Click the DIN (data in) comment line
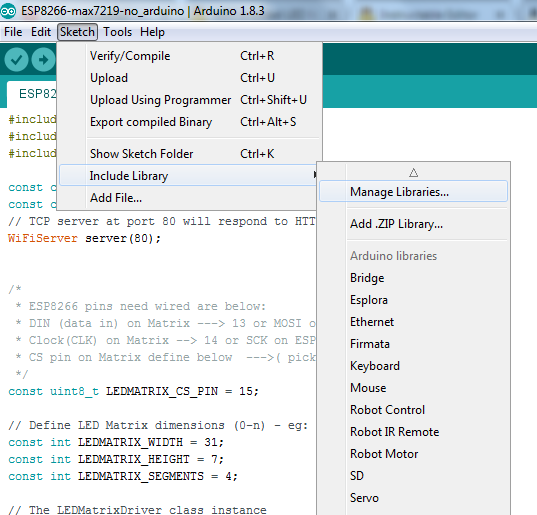The image size is (537, 515). 165,323
